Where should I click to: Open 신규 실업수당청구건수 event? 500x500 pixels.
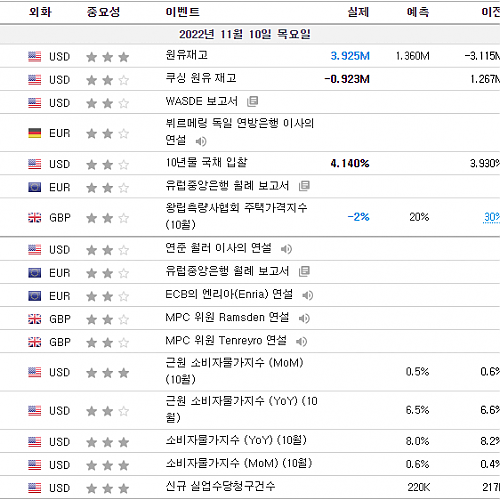pos(220,486)
